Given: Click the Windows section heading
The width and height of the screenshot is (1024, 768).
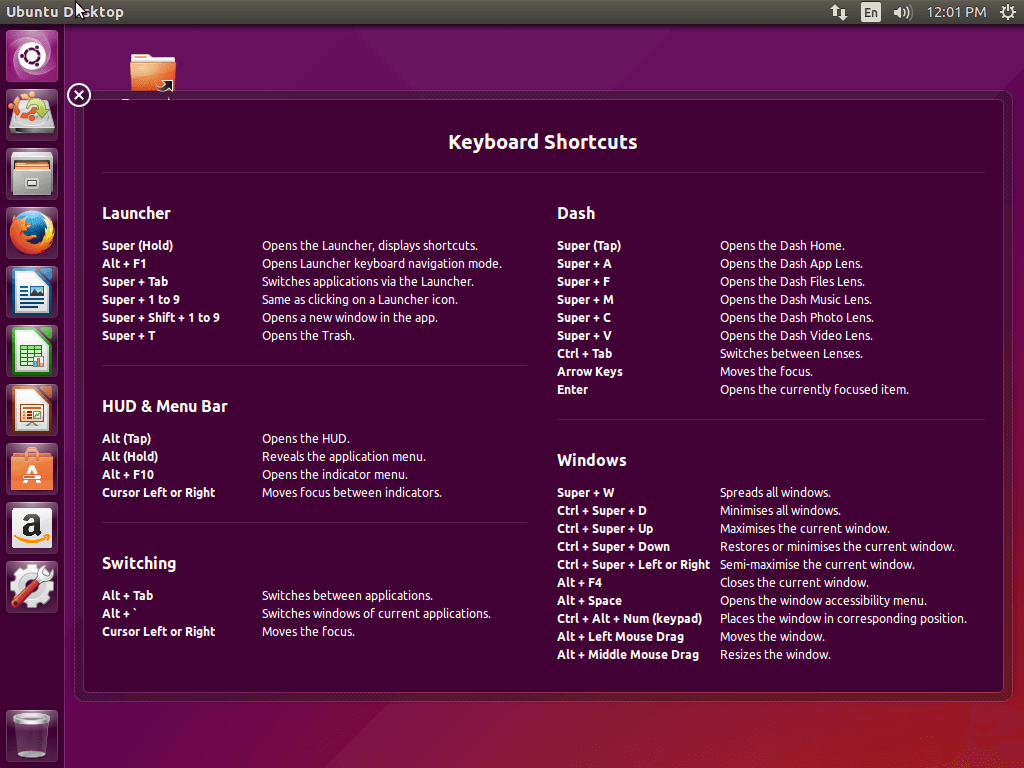Looking at the screenshot, I should (x=592, y=460).
